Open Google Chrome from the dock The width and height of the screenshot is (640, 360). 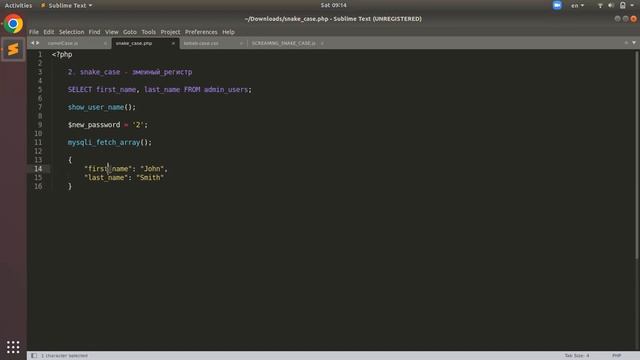[13, 24]
